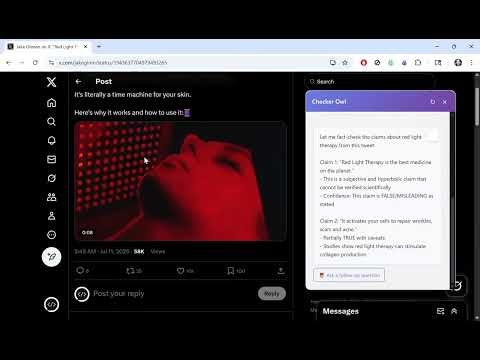Like the post with heart icon

pos(180,271)
